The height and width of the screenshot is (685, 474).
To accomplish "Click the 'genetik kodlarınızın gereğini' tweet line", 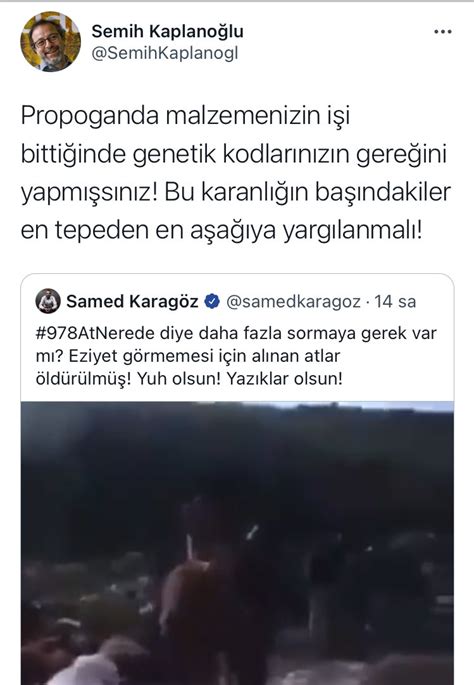I will pyautogui.click(x=289, y=155).
